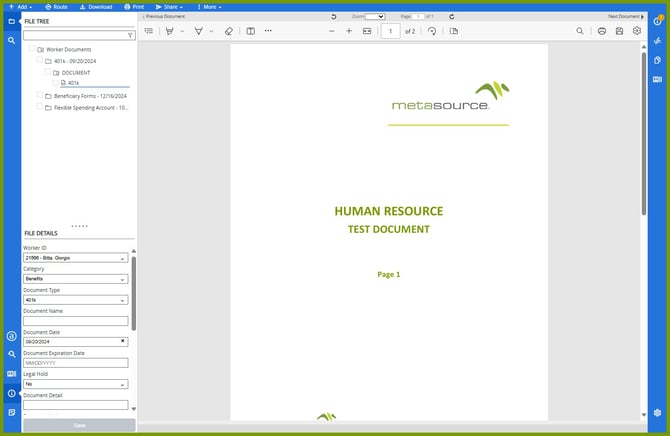Open the Document Type dropdown
This screenshot has width=670, height=436.
pyautogui.click(x=76, y=300)
